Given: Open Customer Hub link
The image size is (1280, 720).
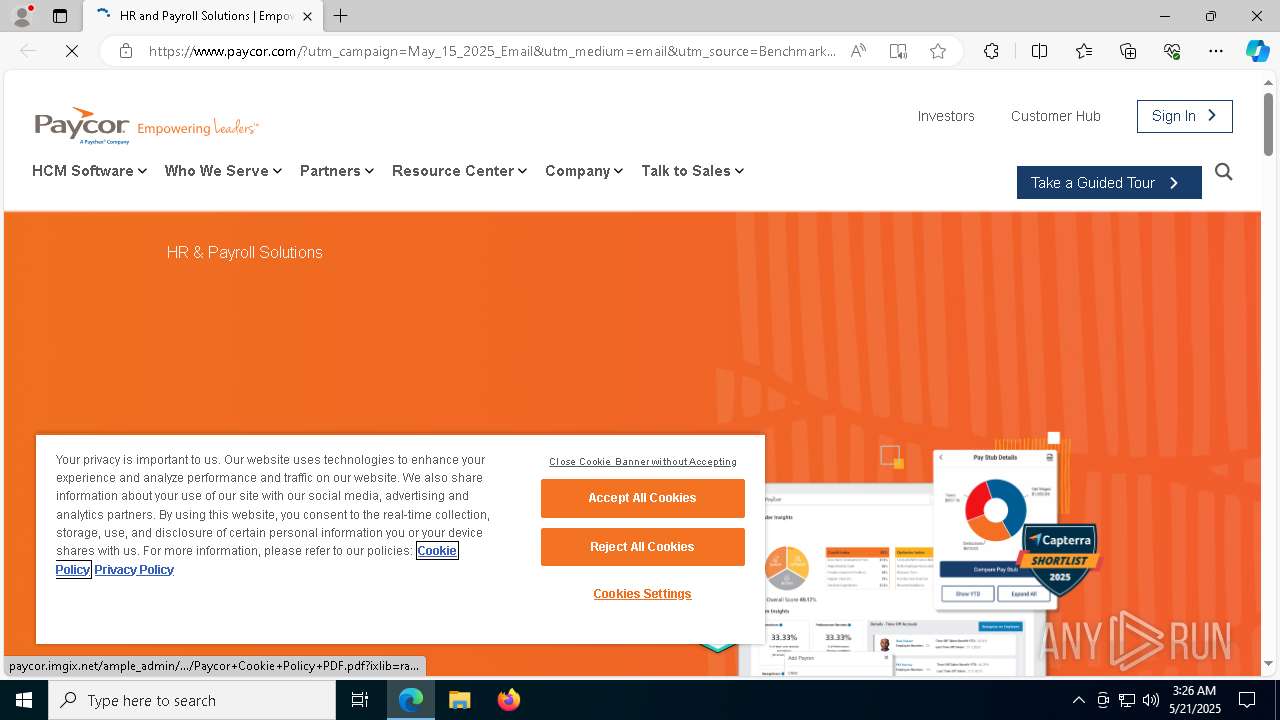Looking at the screenshot, I should tap(1056, 116).
